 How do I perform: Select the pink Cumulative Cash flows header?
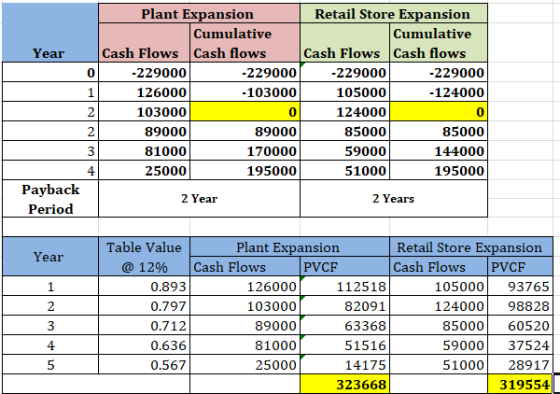click(245, 43)
